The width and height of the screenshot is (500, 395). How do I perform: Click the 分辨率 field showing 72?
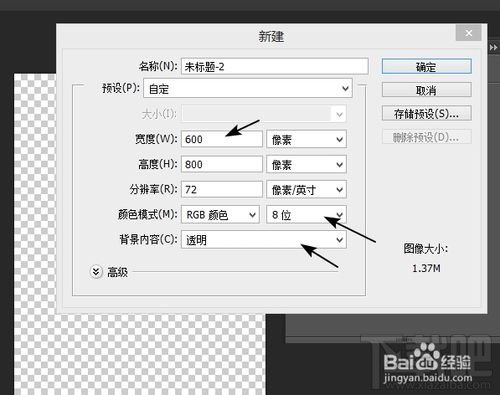click(x=222, y=189)
